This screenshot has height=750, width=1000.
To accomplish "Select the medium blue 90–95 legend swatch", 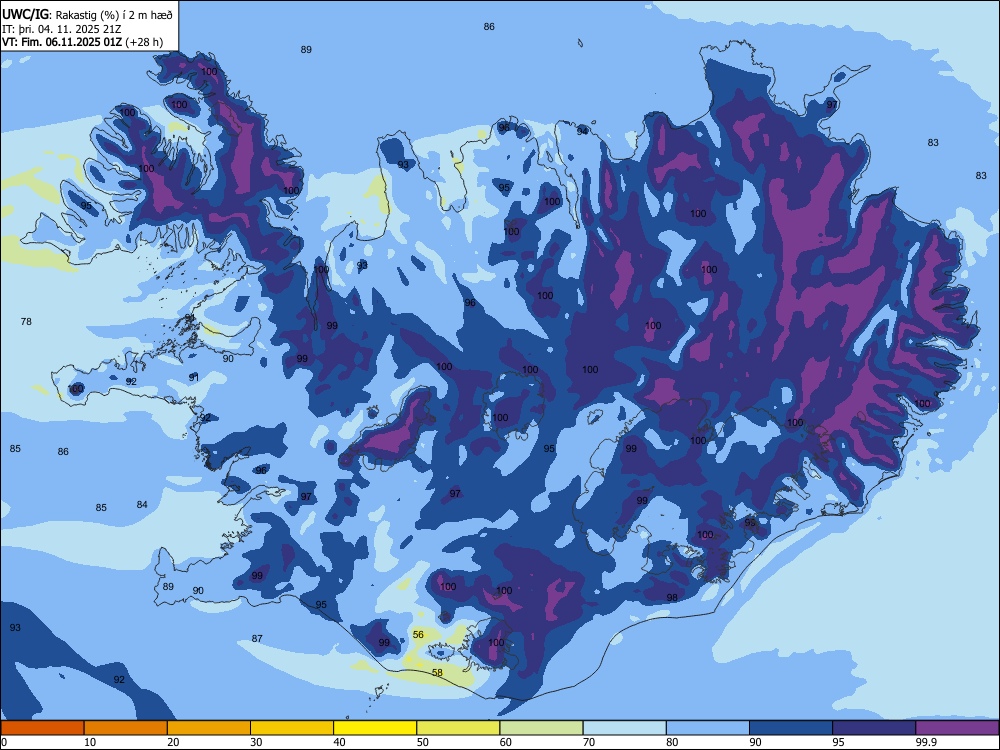I will coord(791,728).
